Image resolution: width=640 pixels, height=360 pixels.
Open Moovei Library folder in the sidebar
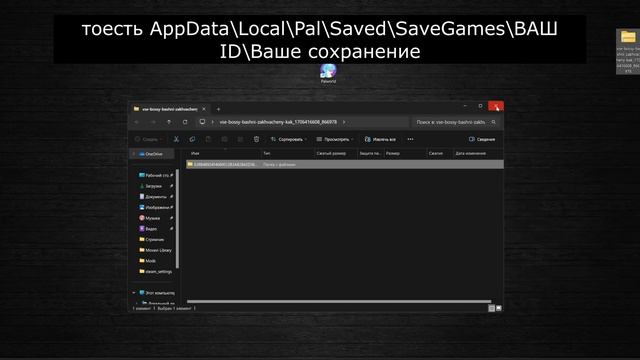click(x=156, y=250)
